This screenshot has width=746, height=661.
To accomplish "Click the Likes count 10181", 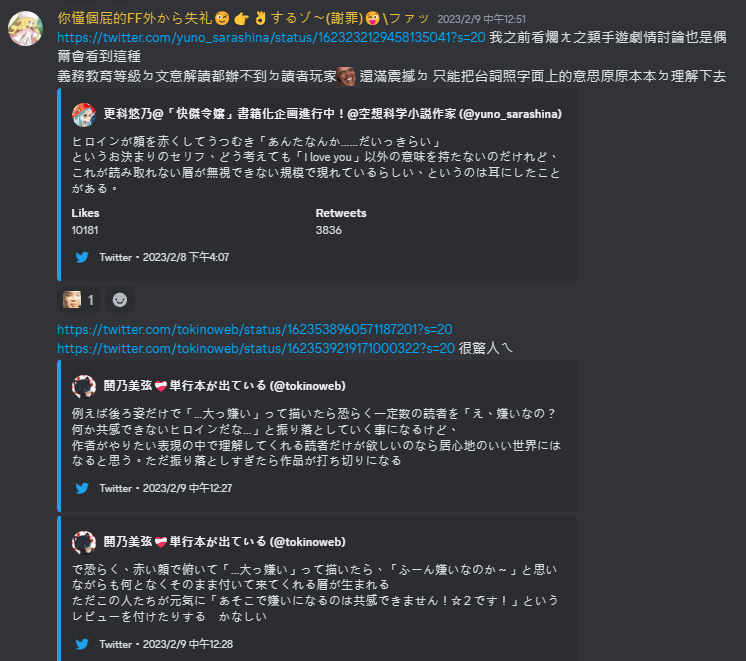I will tap(85, 230).
